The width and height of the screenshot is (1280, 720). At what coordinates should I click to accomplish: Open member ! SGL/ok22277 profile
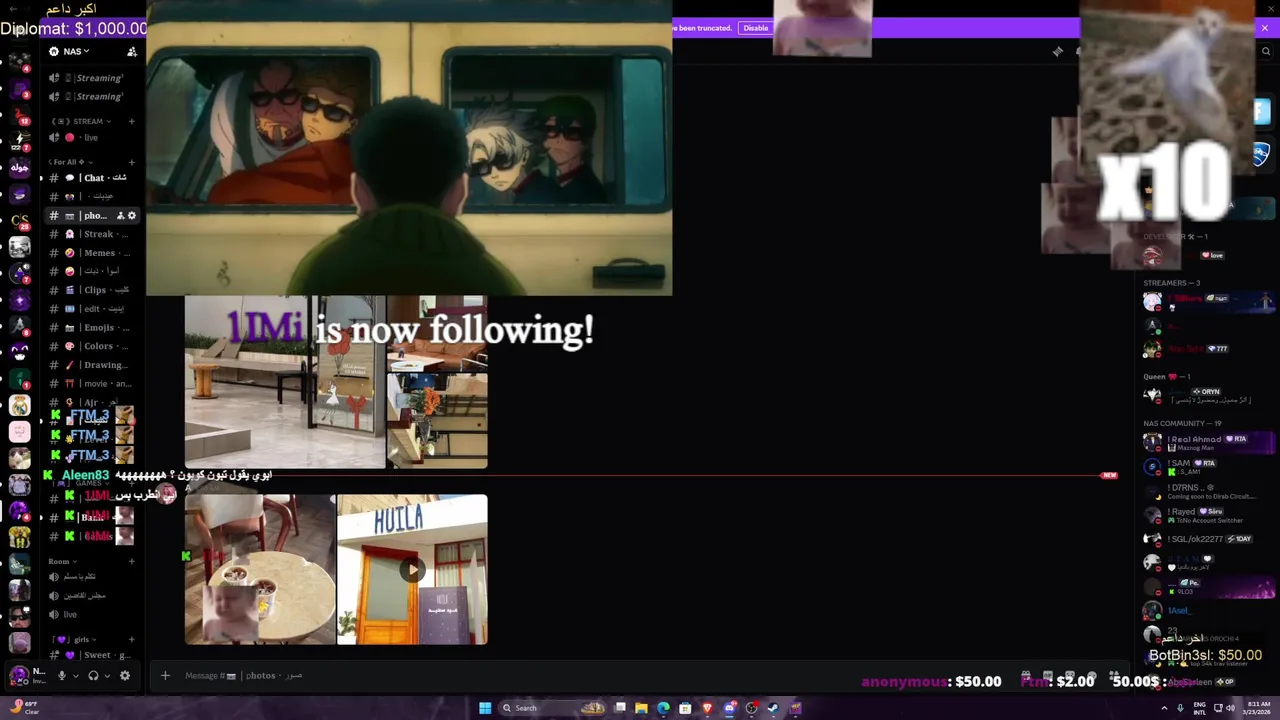1208,539
